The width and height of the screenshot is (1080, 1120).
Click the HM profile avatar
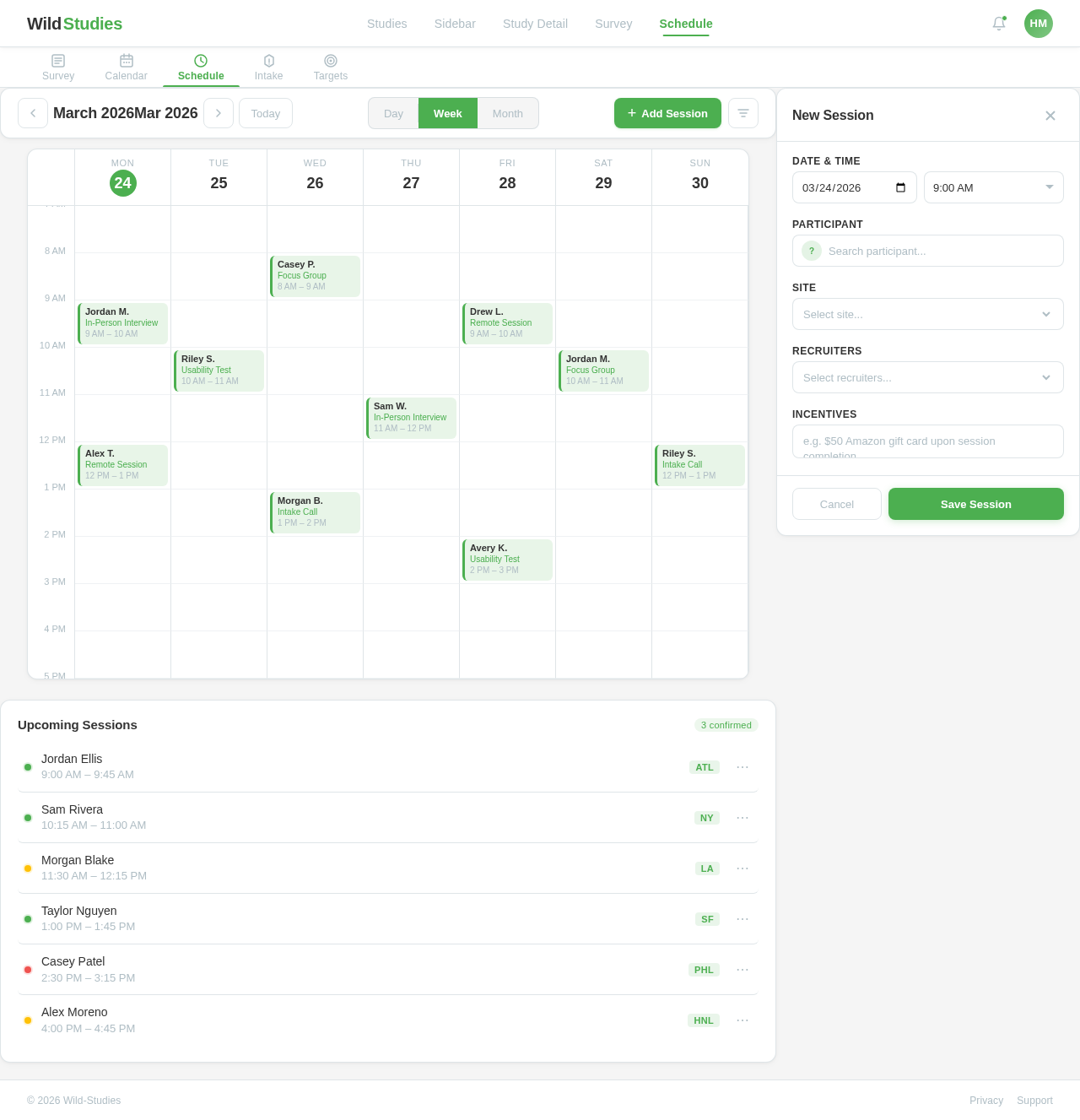[1039, 24]
